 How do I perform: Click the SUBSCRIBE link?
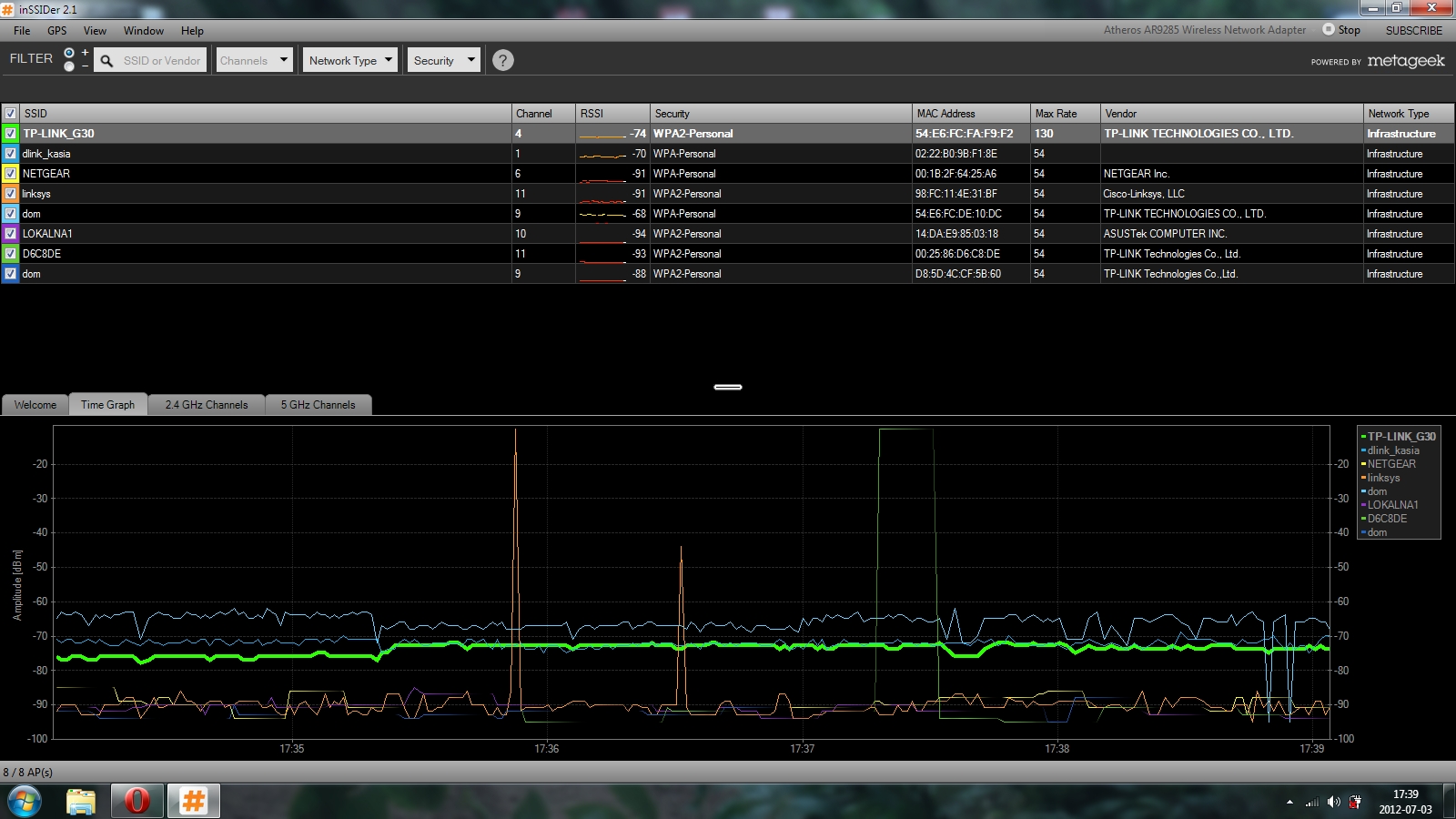click(x=1414, y=31)
